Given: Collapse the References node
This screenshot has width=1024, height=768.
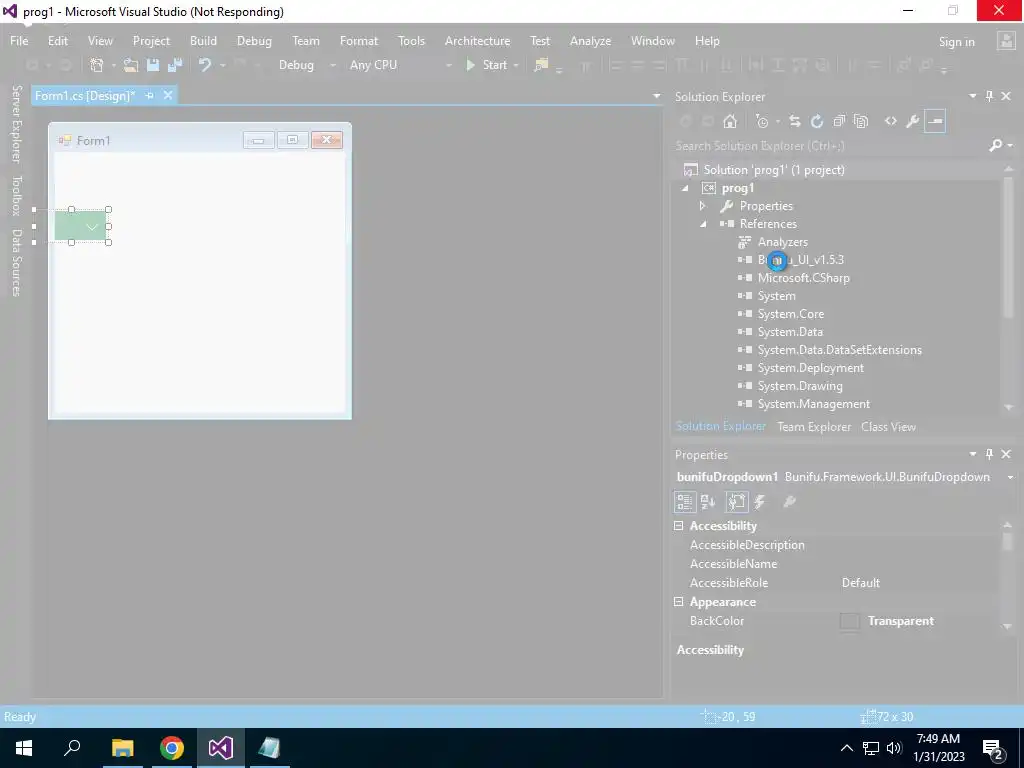Looking at the screenshot, I should [x=703, y=224].
